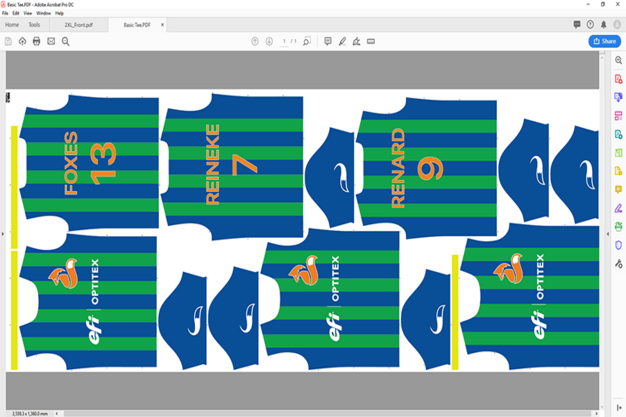Click the Print icon in the toolbar
This screenshot has width=626, height=417.
37,41
